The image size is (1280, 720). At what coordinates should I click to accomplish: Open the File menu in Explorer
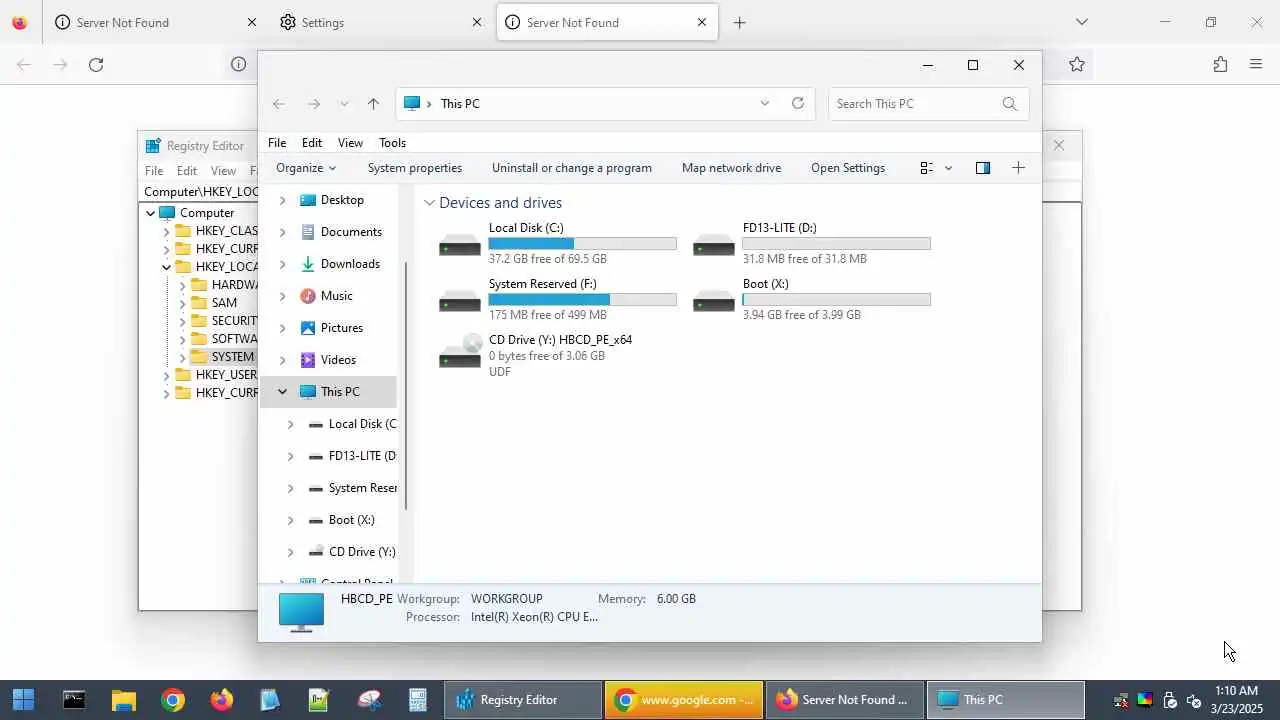pyautogui.click(x=277, y=143)
